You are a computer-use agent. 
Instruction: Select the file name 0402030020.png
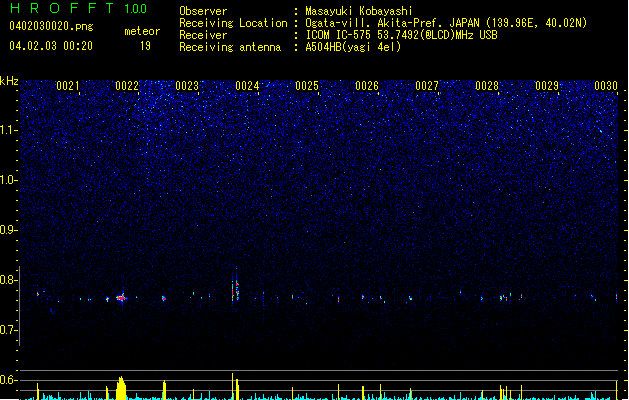tap(51, 26)
